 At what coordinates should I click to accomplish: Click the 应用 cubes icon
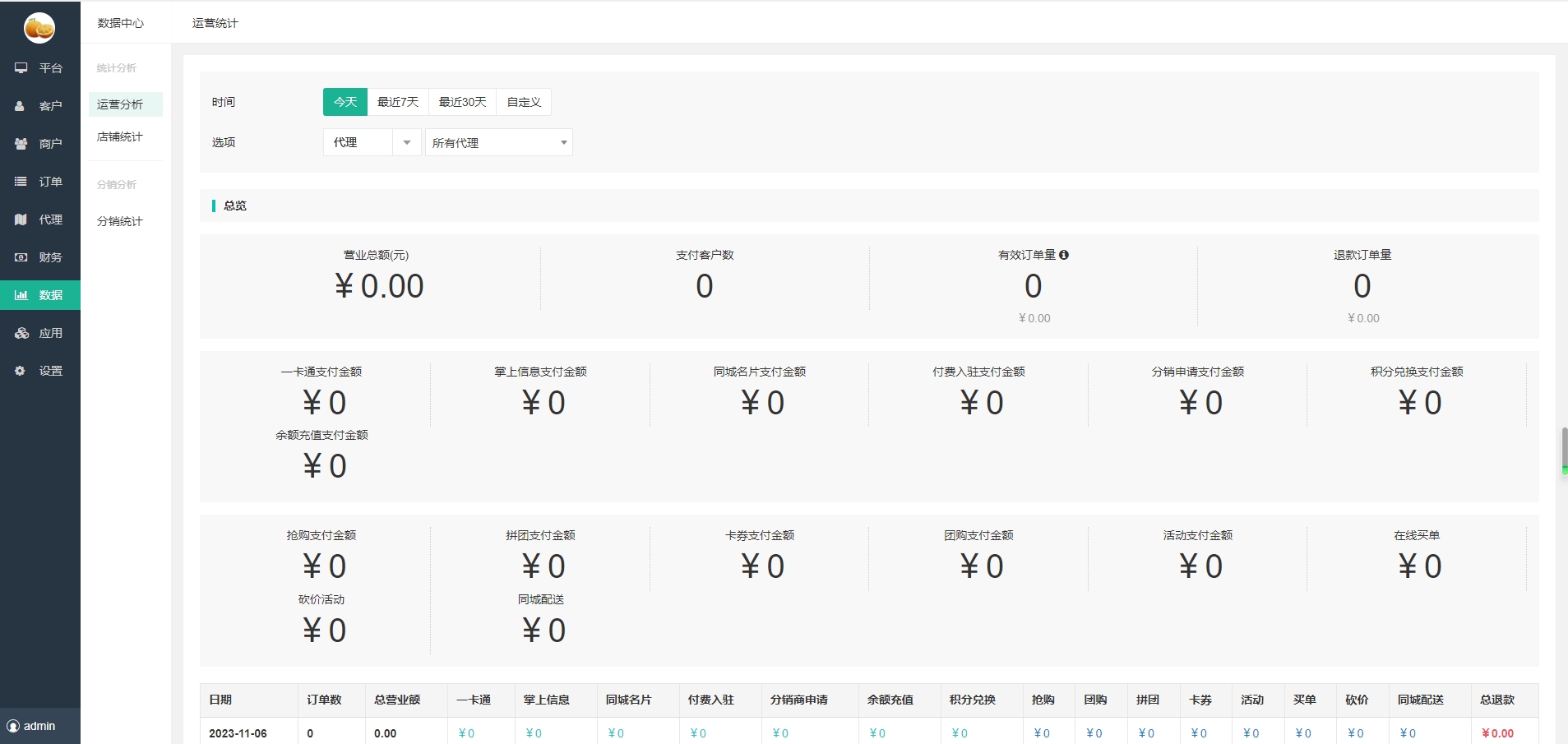tap(21, 333)
